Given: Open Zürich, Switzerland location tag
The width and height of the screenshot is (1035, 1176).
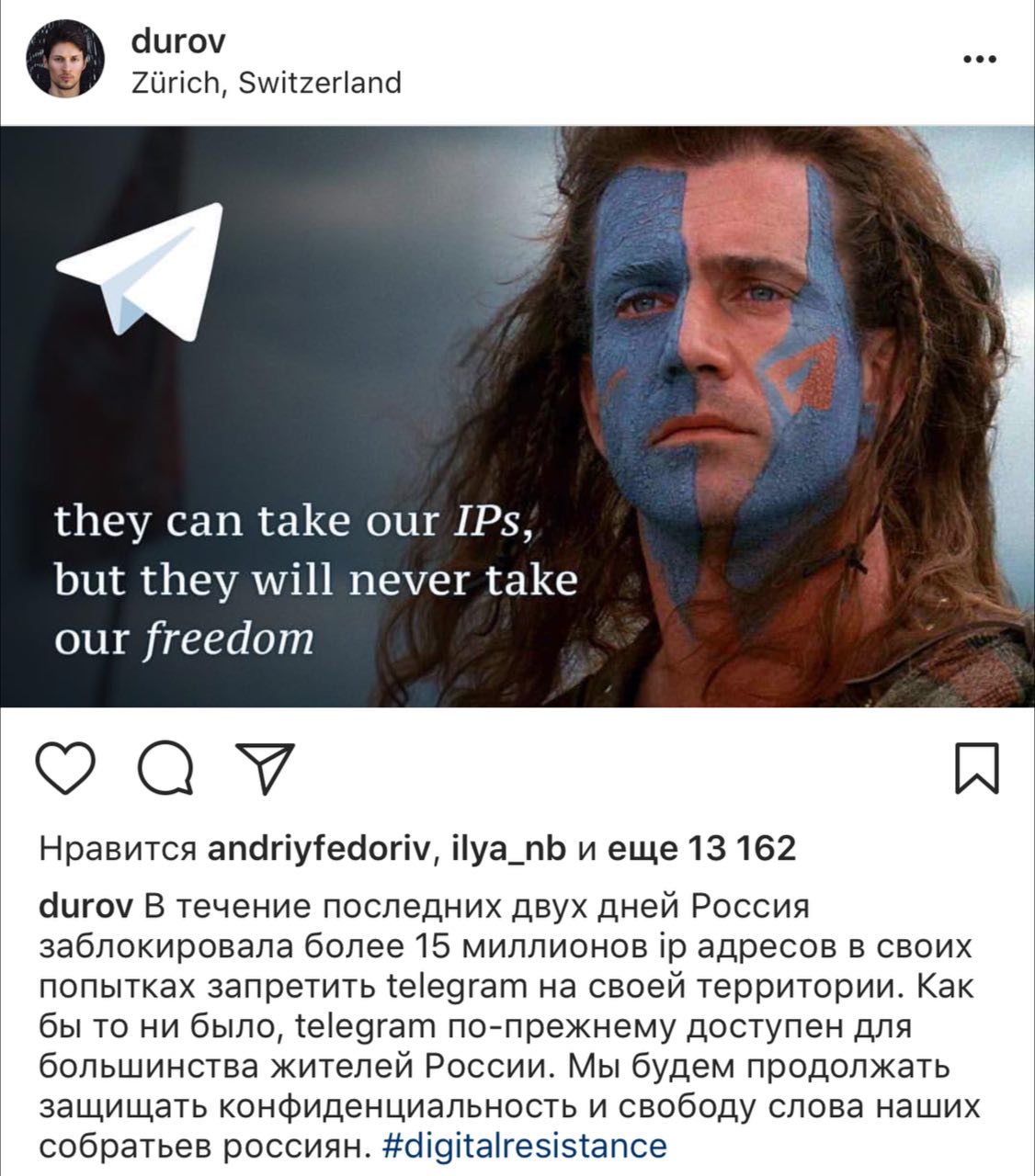Looking at the screenshot, I should click(267, 83).
